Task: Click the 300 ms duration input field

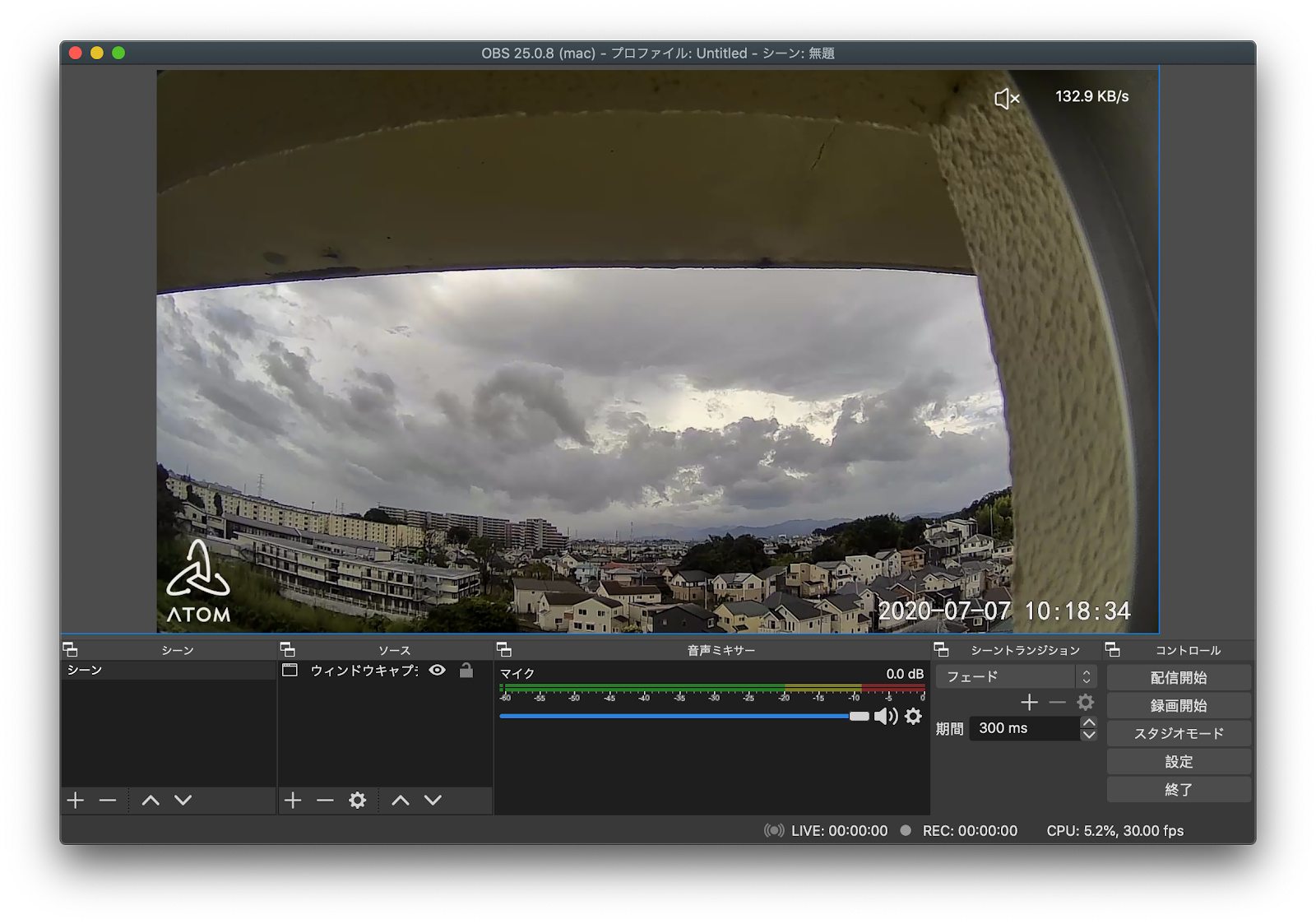Action: (1024, 728)
